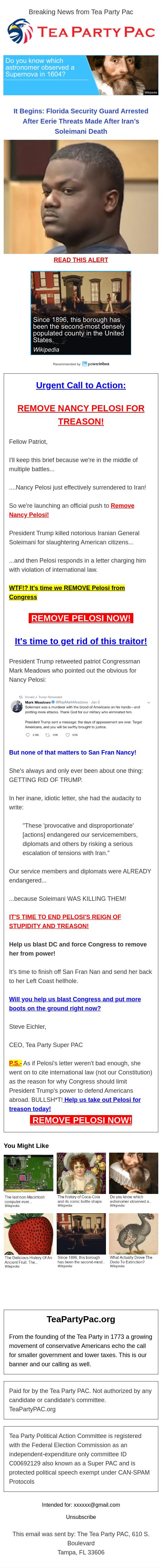Click the REMOVE NANCY PELOSI FOR TREASON heading

pyautogui.click(x=81, y=415)
